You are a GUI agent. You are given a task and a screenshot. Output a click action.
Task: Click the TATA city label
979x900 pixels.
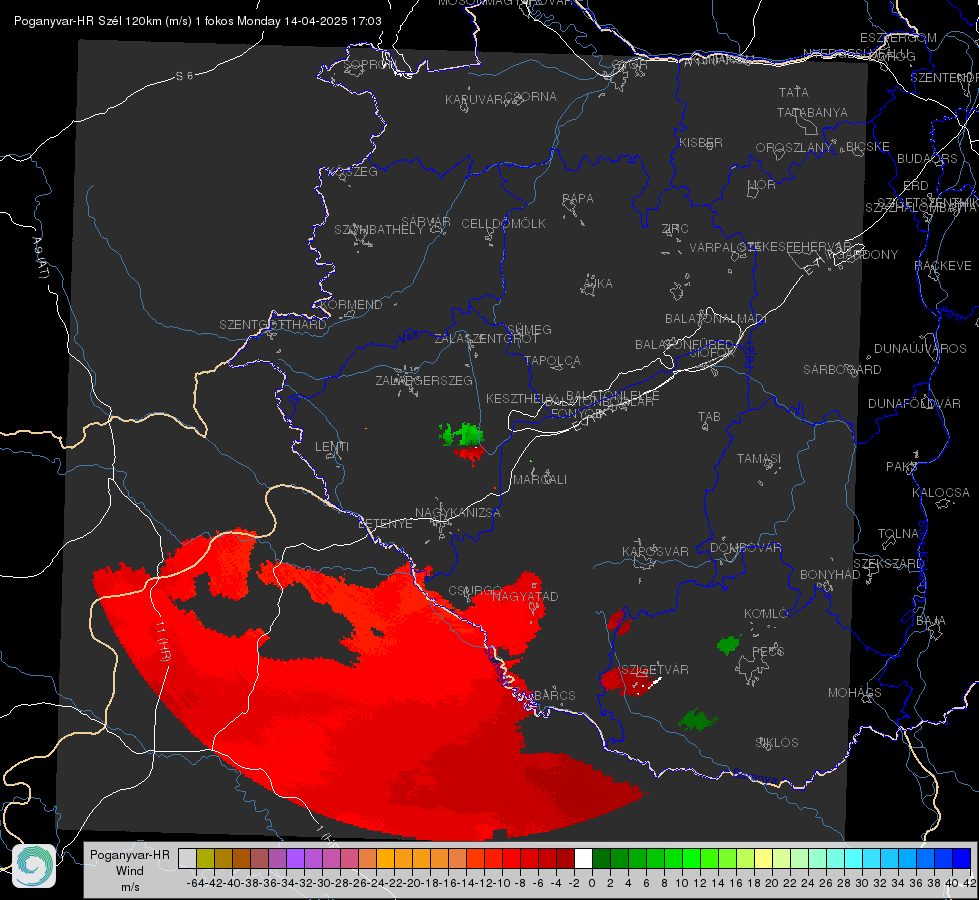click(794, 92)
